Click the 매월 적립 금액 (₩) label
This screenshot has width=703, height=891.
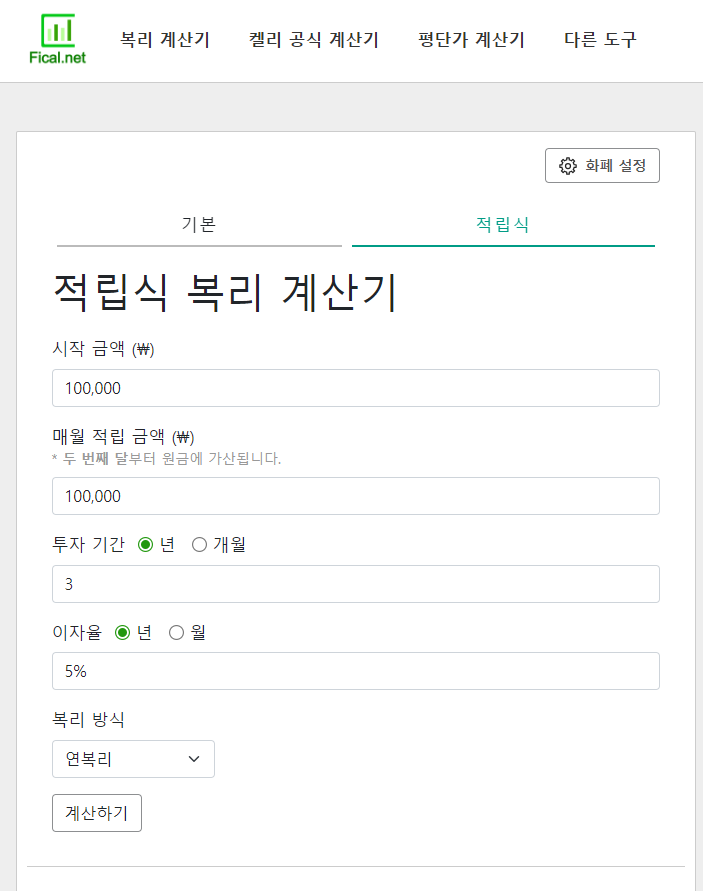(123, 436)
